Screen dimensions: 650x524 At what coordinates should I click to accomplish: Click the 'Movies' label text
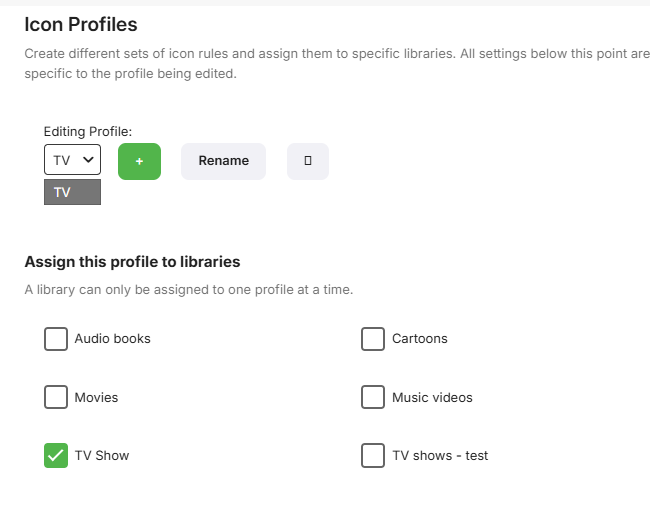[x=96, y=397]
